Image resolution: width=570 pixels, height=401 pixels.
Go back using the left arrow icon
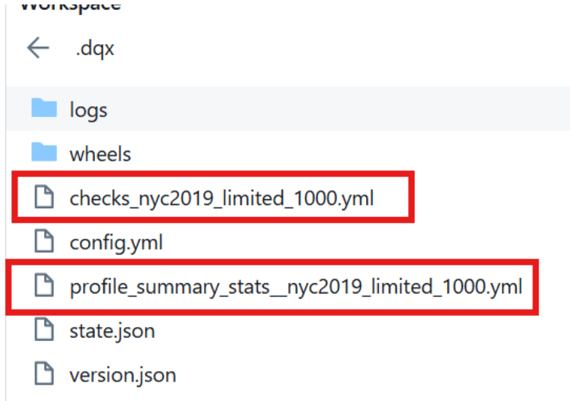38,48
